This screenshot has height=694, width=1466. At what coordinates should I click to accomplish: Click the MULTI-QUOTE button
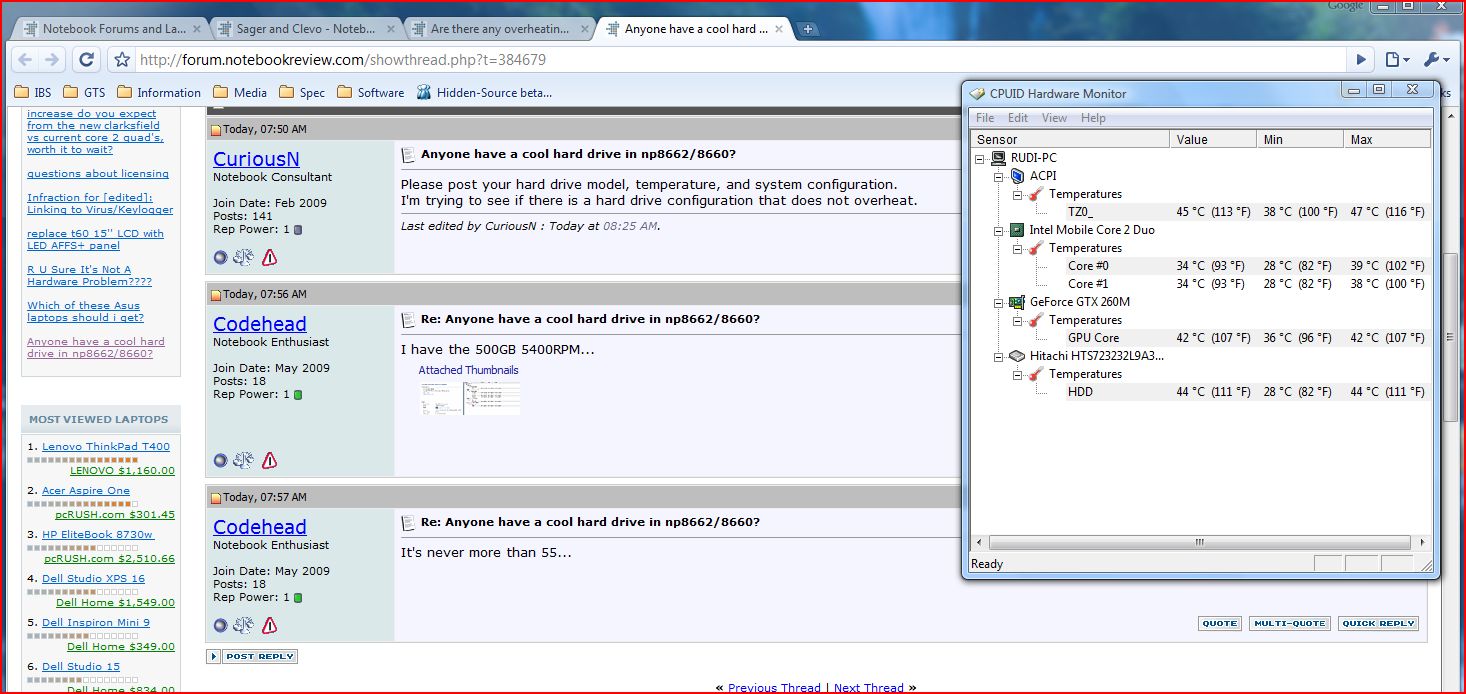(1289, 623)
